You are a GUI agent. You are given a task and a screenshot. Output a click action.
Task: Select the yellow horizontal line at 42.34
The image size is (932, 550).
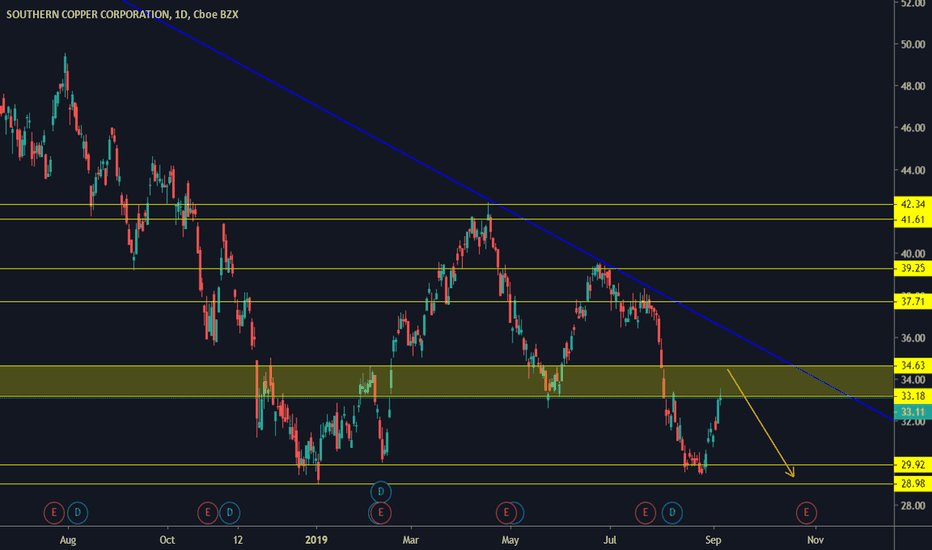447,204
